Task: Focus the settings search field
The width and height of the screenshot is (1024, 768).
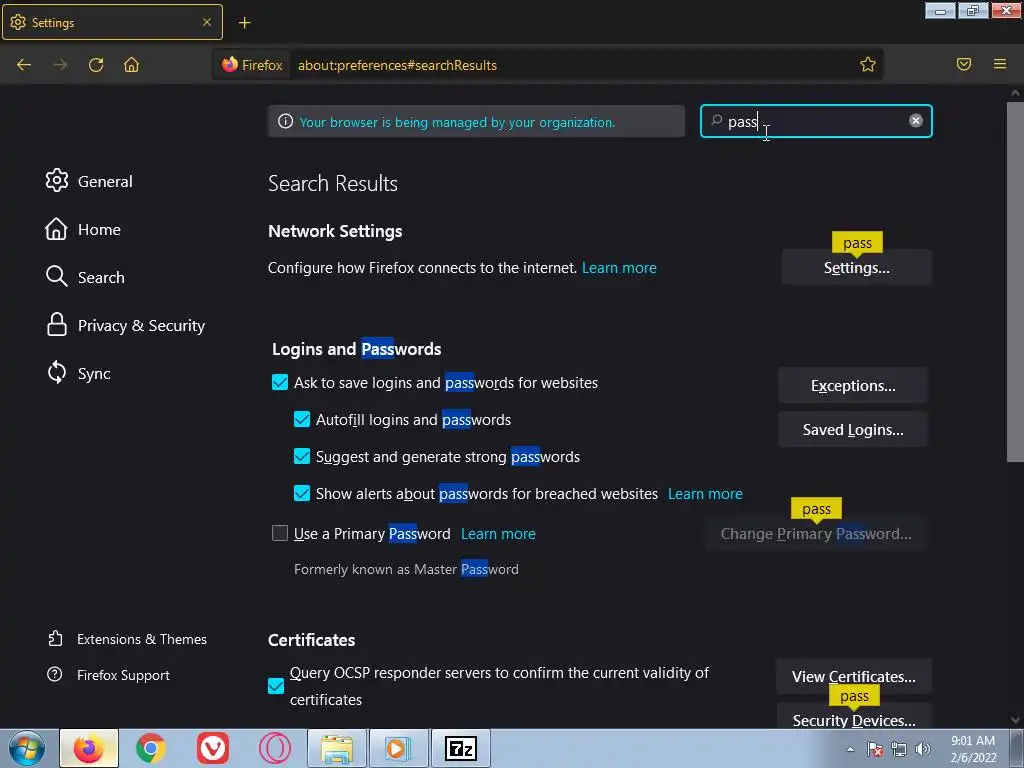Action: pyautogui.click(x=816, y=121)
